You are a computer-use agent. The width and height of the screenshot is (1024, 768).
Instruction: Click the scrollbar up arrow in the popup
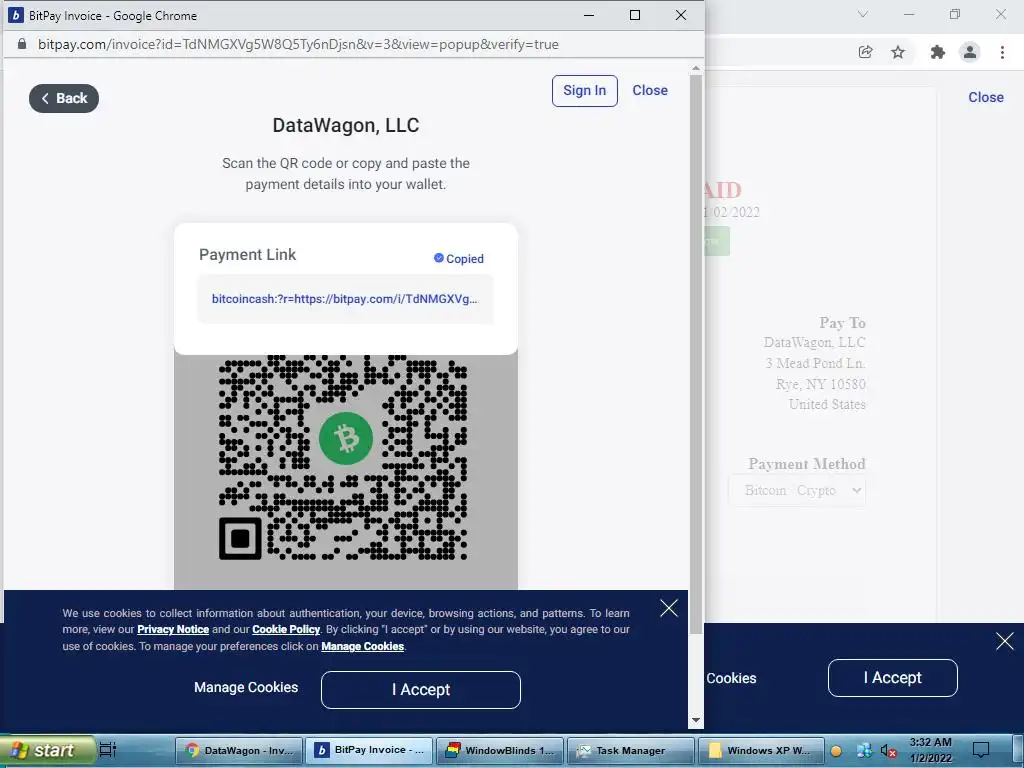click(696, 68)
